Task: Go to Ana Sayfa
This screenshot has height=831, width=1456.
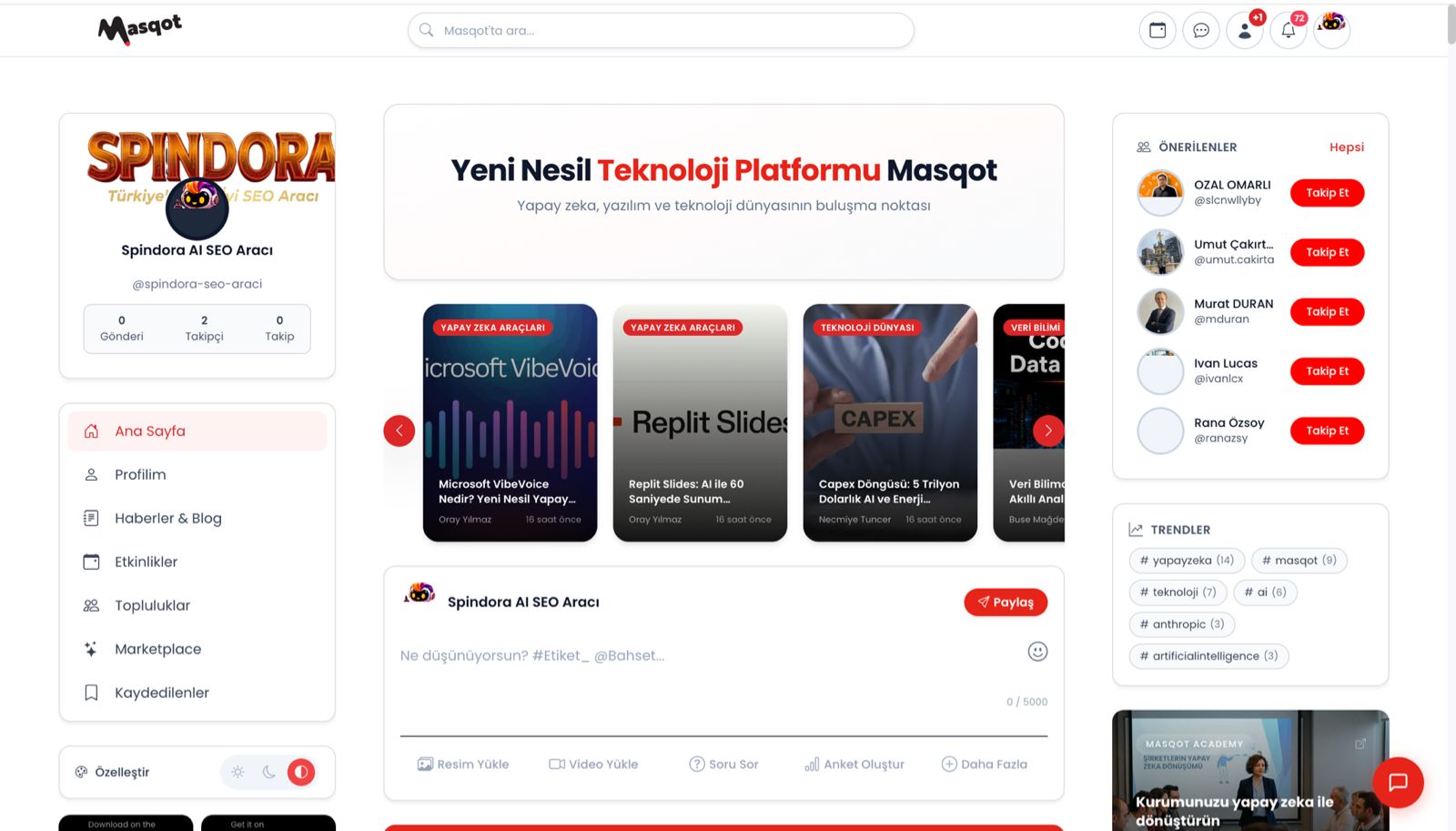Action: 197,431
